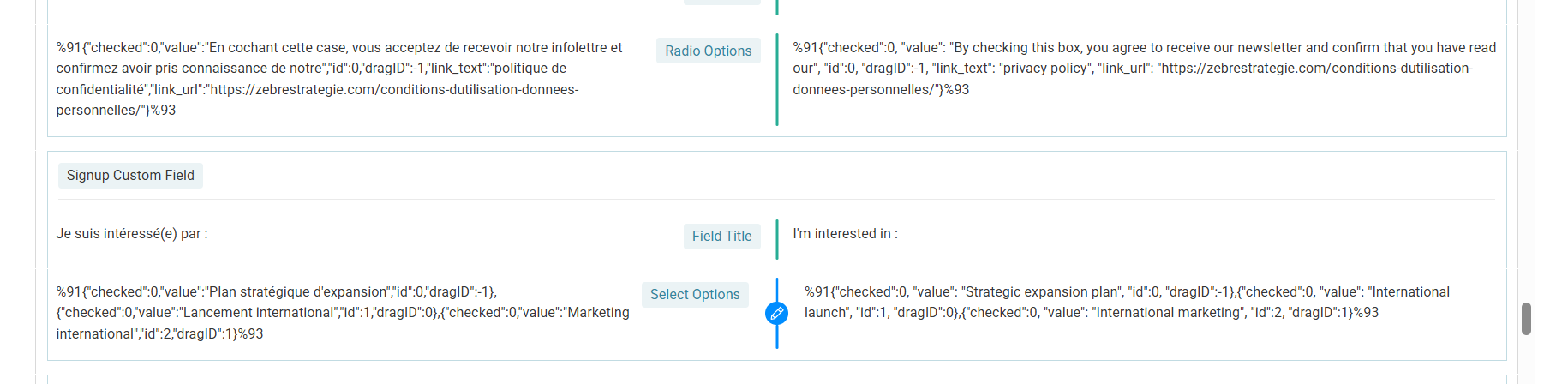The height and width of the screenshot is (384, 1568).
Task: Select the French "Plan stratégique d'expansion" options text
Action: [x=343, y=313]
